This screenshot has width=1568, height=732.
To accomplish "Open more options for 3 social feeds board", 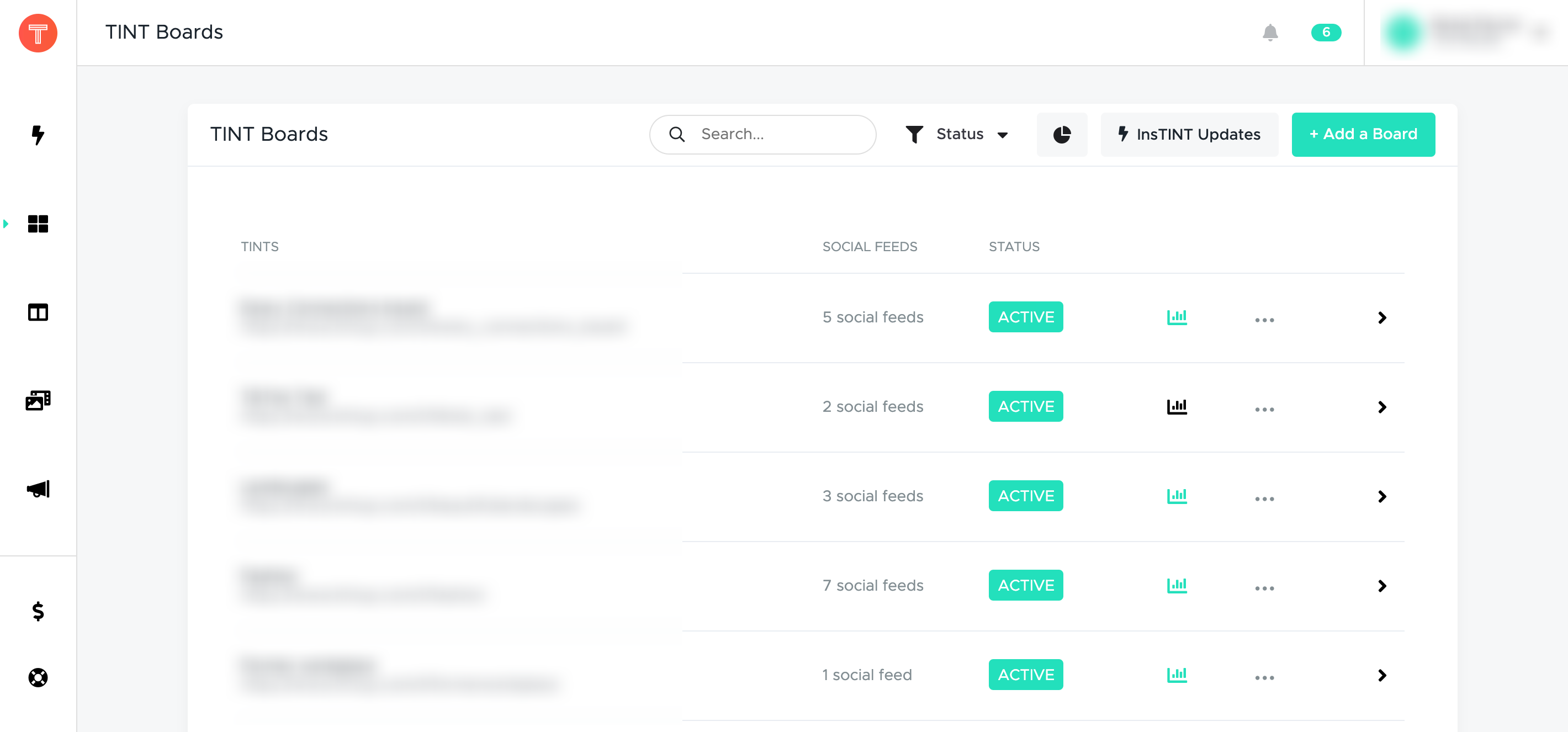I will pos(1264,499).
